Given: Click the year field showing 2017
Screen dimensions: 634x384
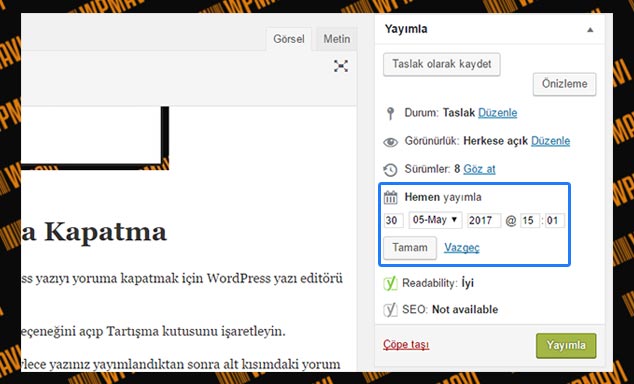Looking at the screenshot, I should coord(484,220).
